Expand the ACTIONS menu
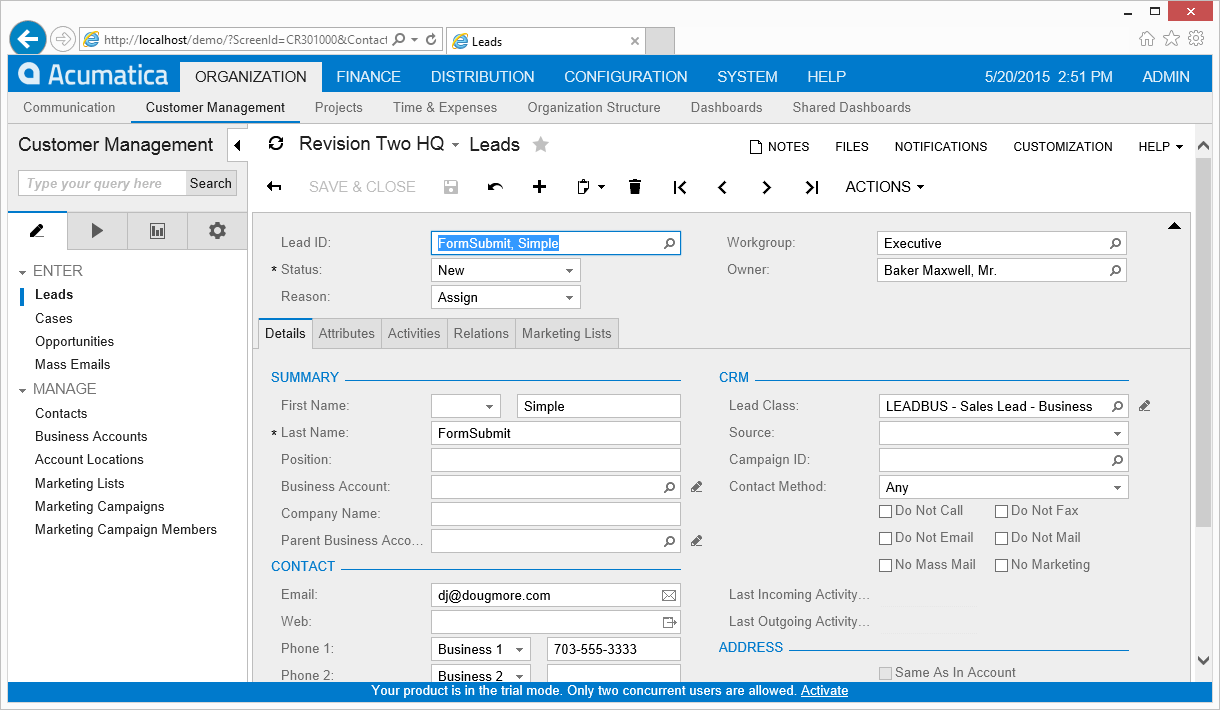Image resolution: width=1220 pixels, height=710 pixels. (884, 187)
